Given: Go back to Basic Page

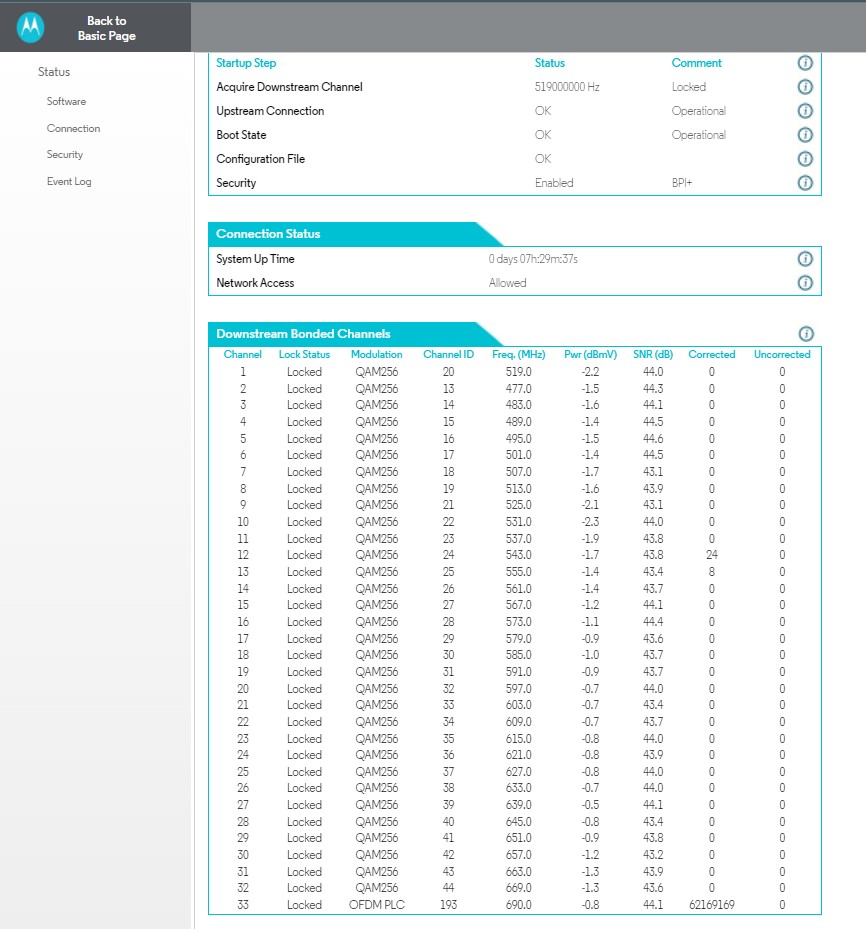Looking at the screenshot, I should coord(106,28).
